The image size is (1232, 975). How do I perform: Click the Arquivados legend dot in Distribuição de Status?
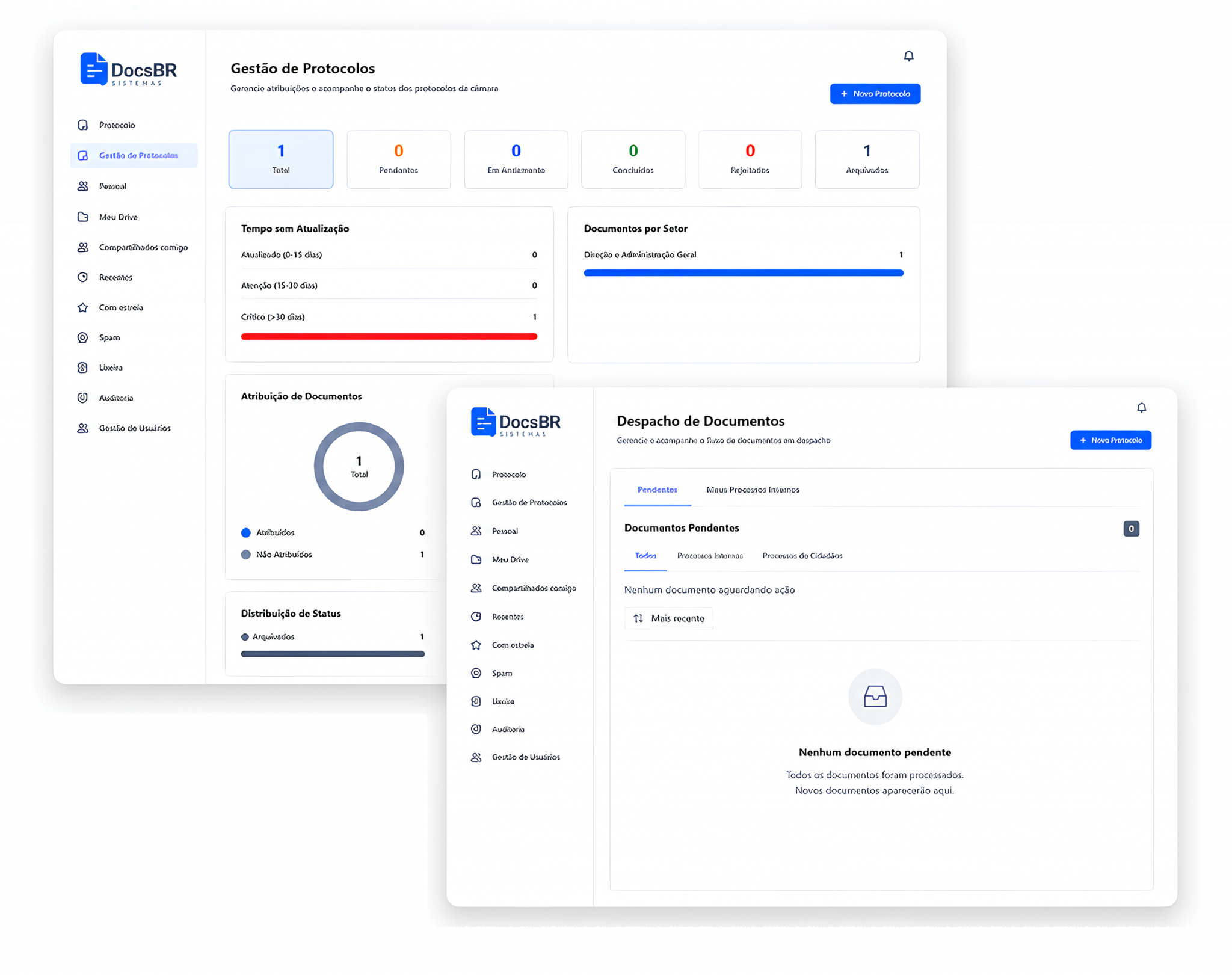pyautogui.click(x=245, y=637)
